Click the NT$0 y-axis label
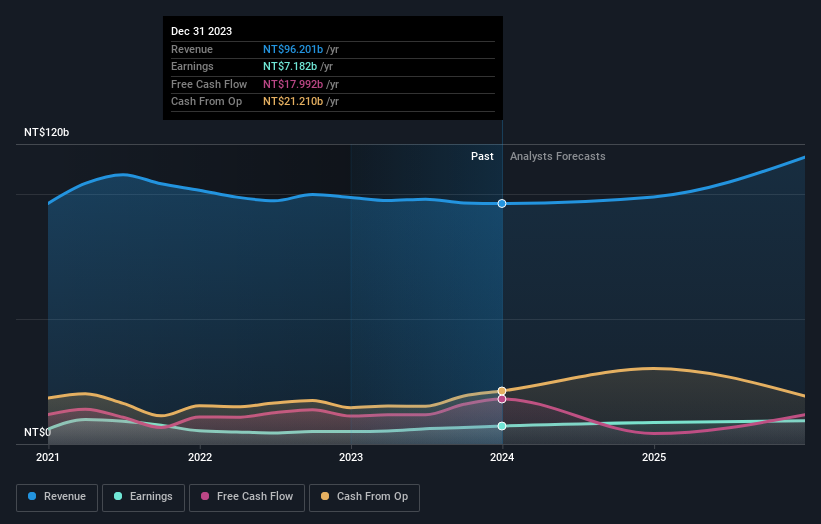This screenshot has width=821, height=524. pos(38,432)
